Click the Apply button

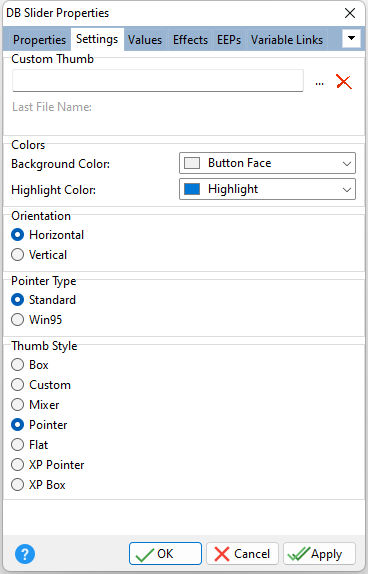click(x=319, y=554)
